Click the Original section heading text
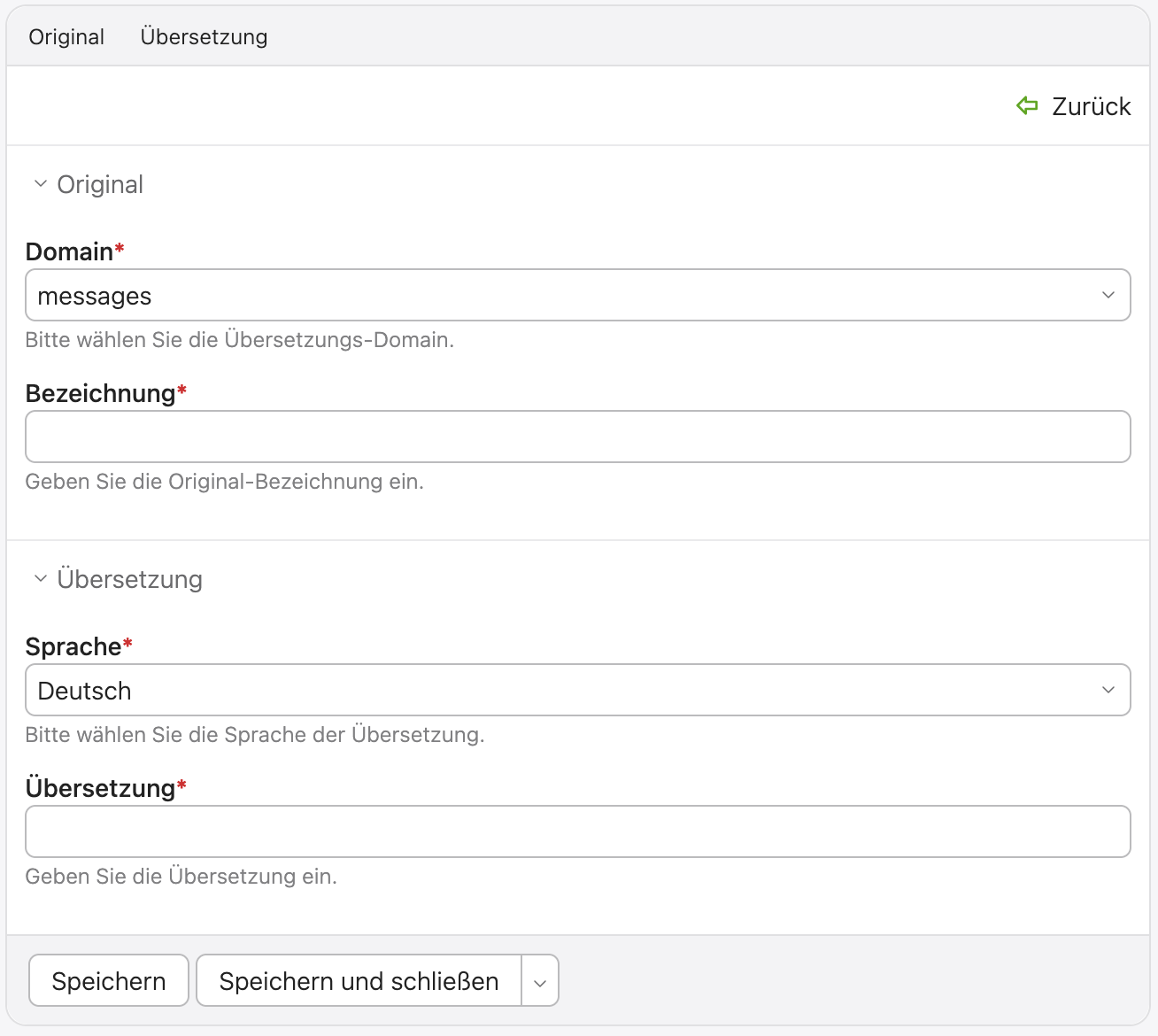Screen dimensions: 1158x1036 tap(100, 184)
